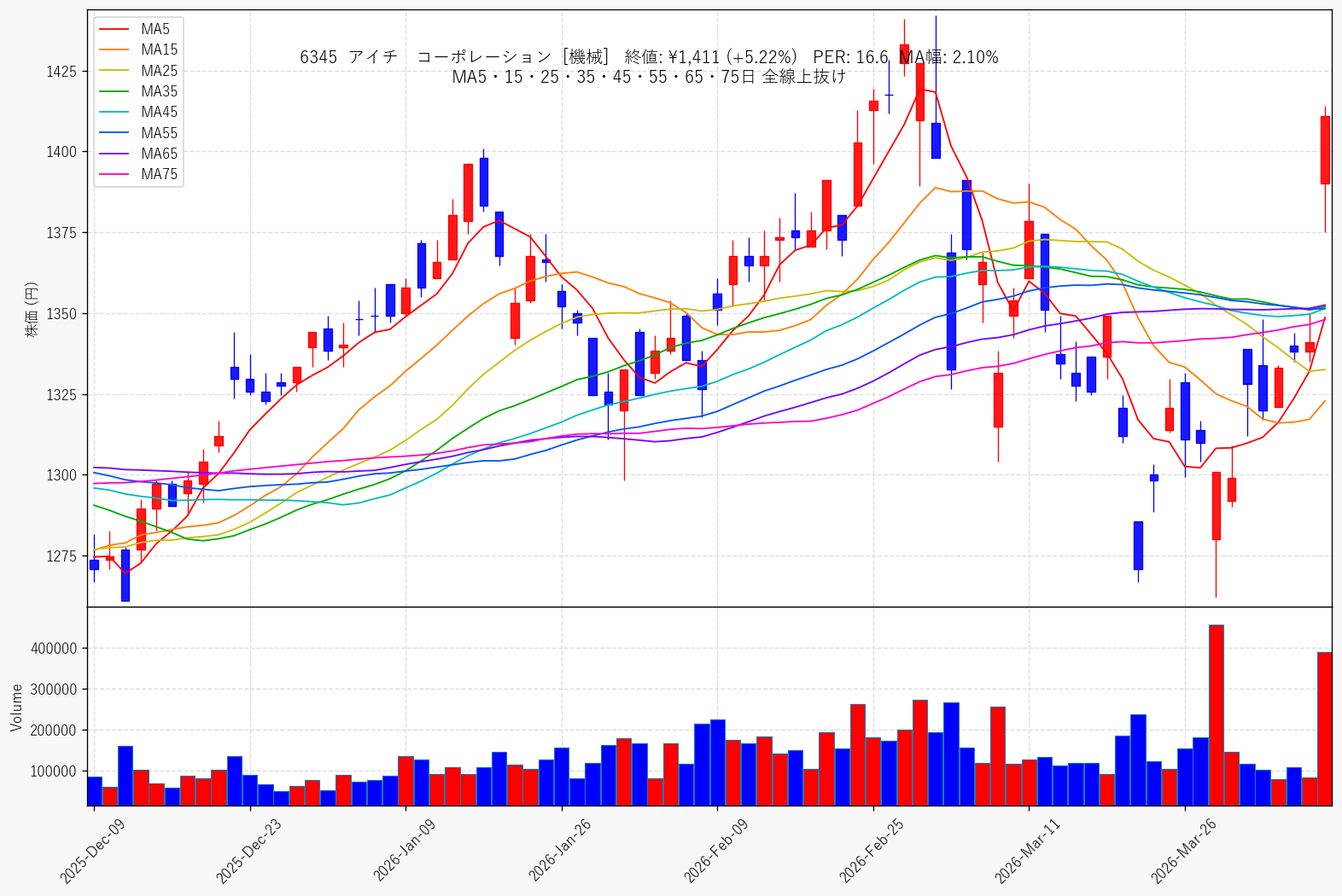The image size is (1342, 896).
Task: Click the MA5 legend entry
Action: point(137,29)
